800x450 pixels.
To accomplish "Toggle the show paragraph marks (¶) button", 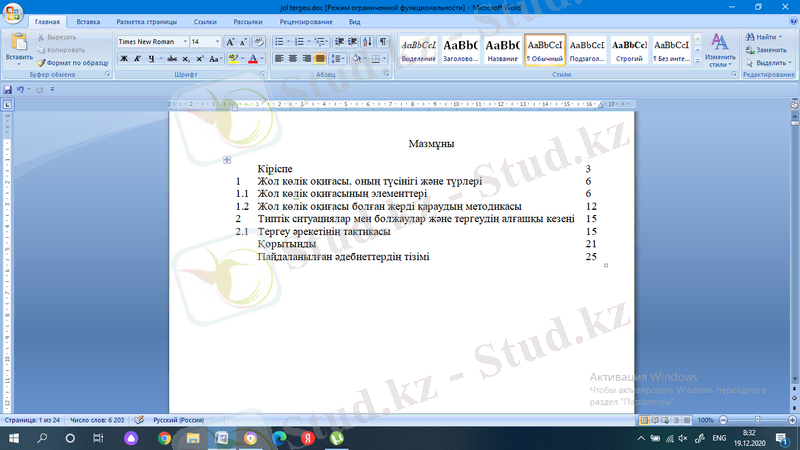I will coord(384,42).
